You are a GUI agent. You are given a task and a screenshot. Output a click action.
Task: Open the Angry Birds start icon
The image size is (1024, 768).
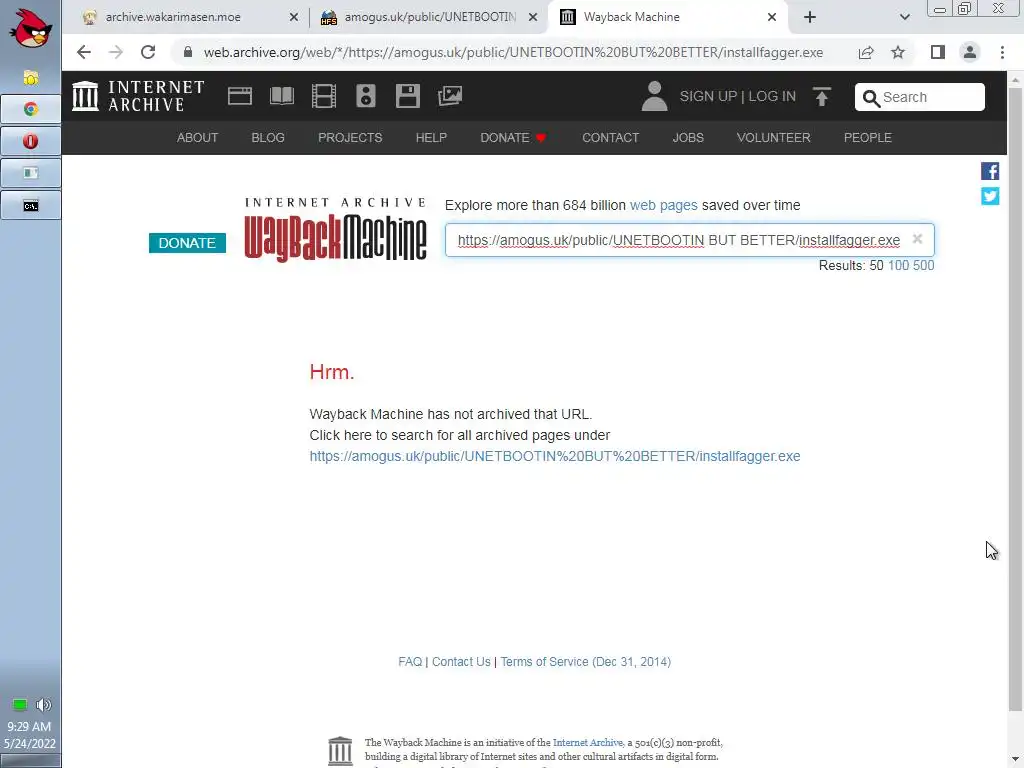tap(31, 29)
